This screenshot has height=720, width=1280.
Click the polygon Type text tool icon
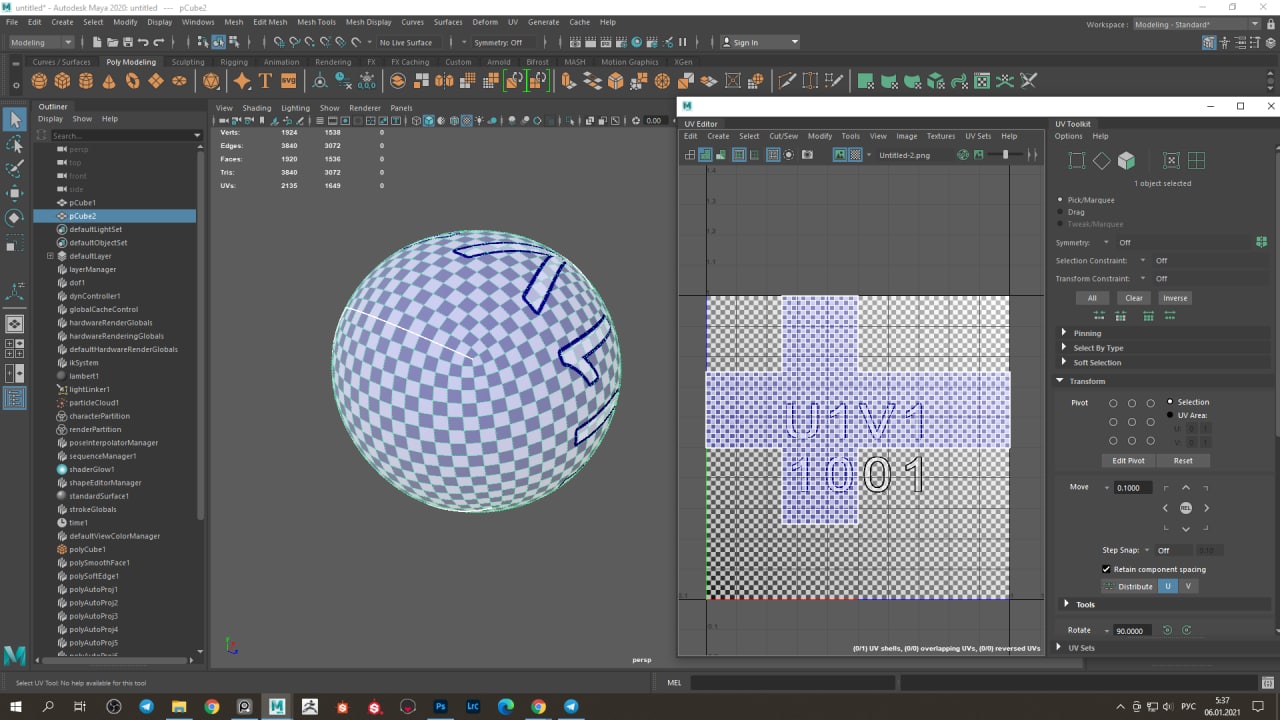(266, 81)
